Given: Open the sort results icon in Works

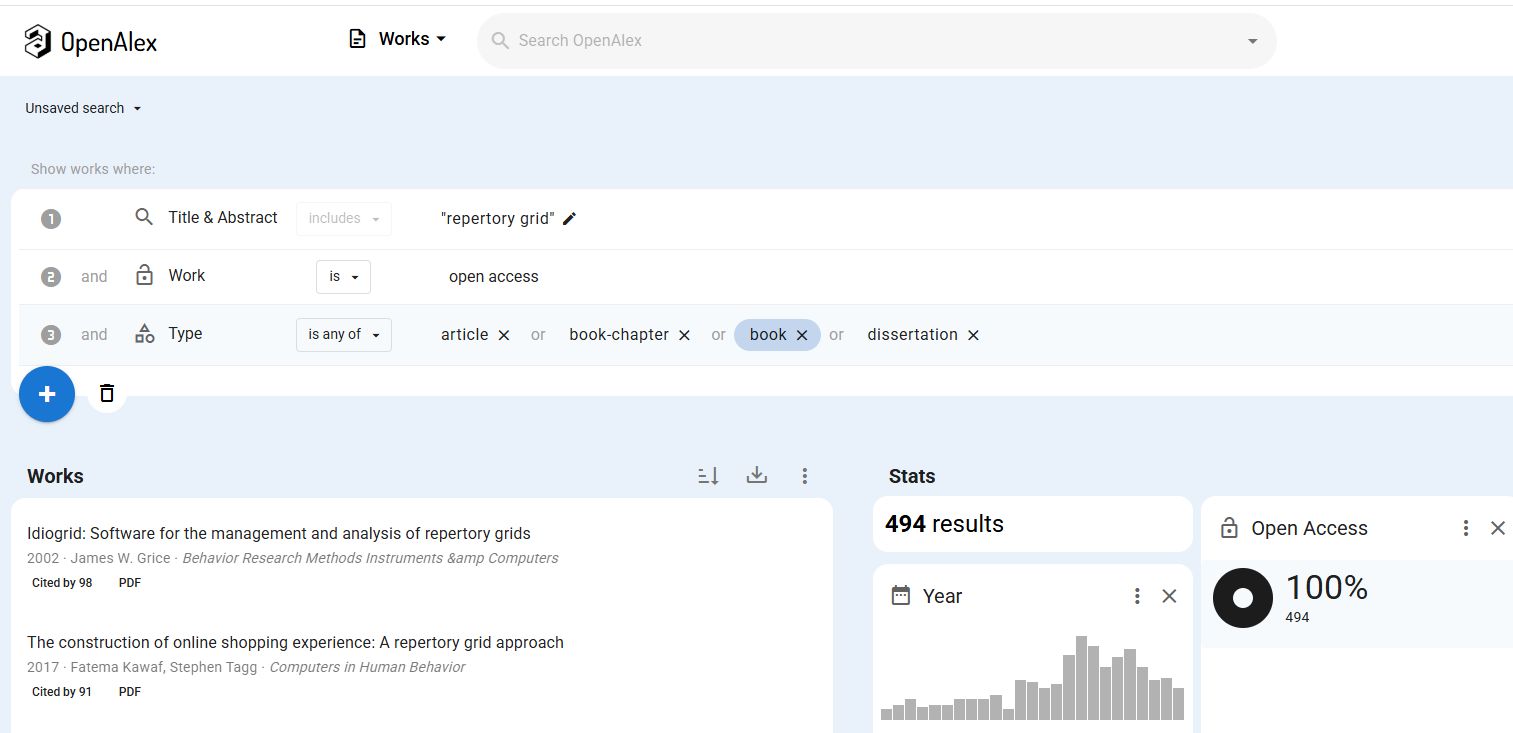Looking at the screenshot, I should (x=708, y=476).
